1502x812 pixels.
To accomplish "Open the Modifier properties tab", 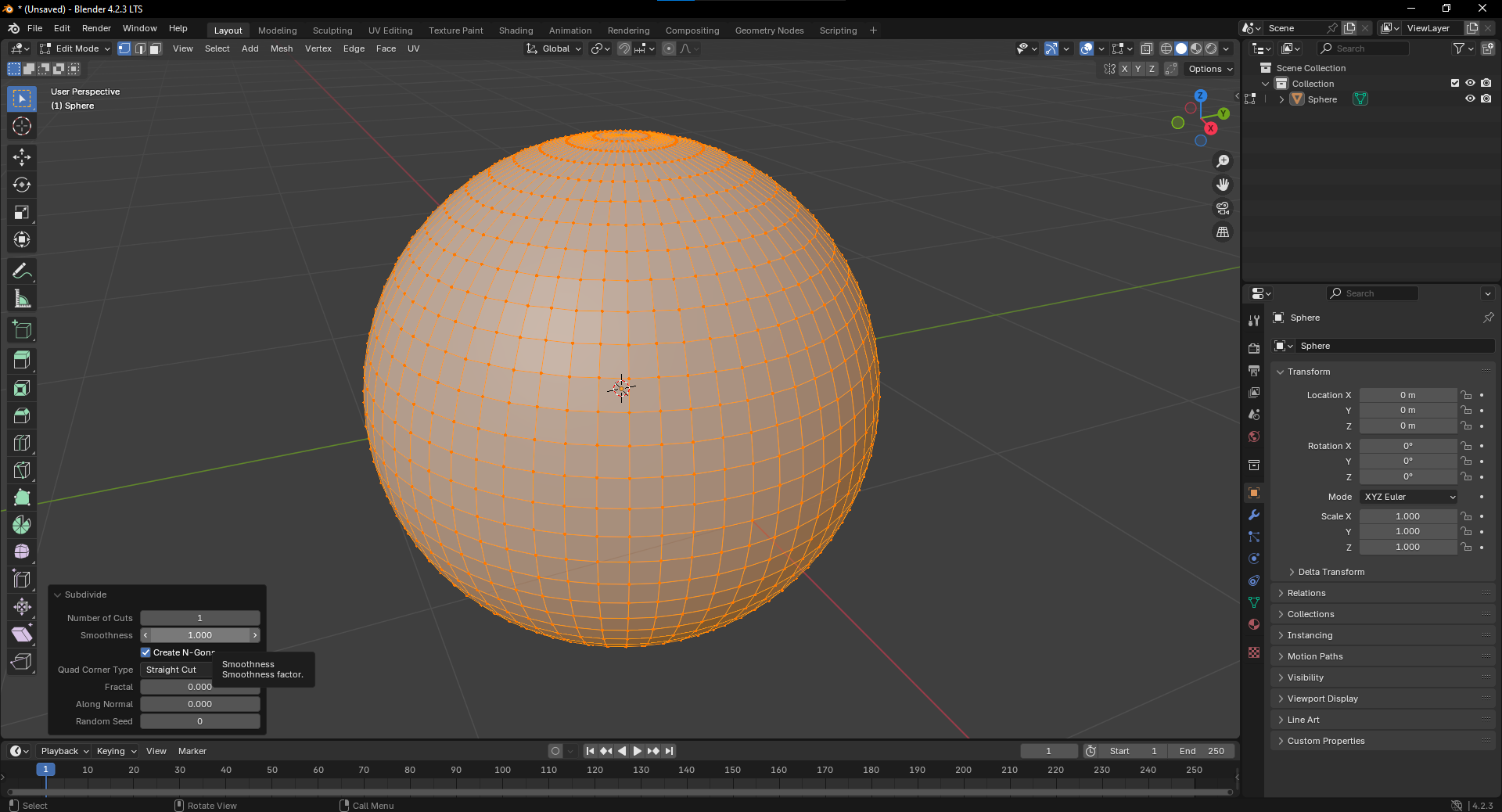I will click(1253, 515).
